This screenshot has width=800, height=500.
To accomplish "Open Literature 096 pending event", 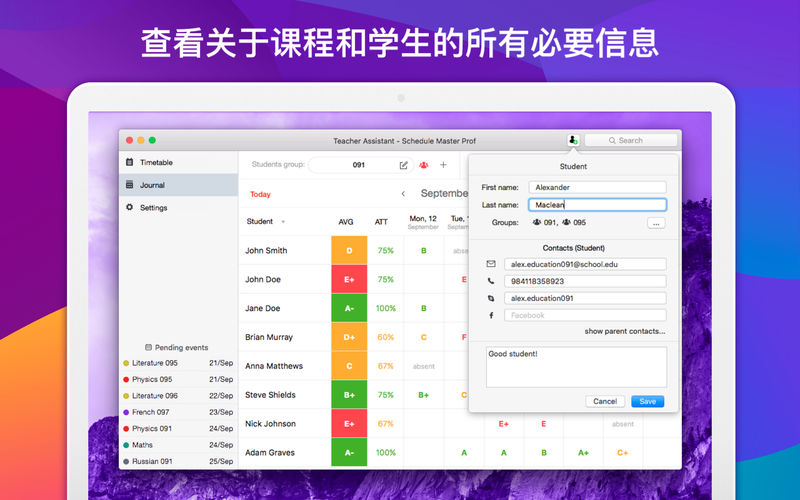I will tap(178, 395).
